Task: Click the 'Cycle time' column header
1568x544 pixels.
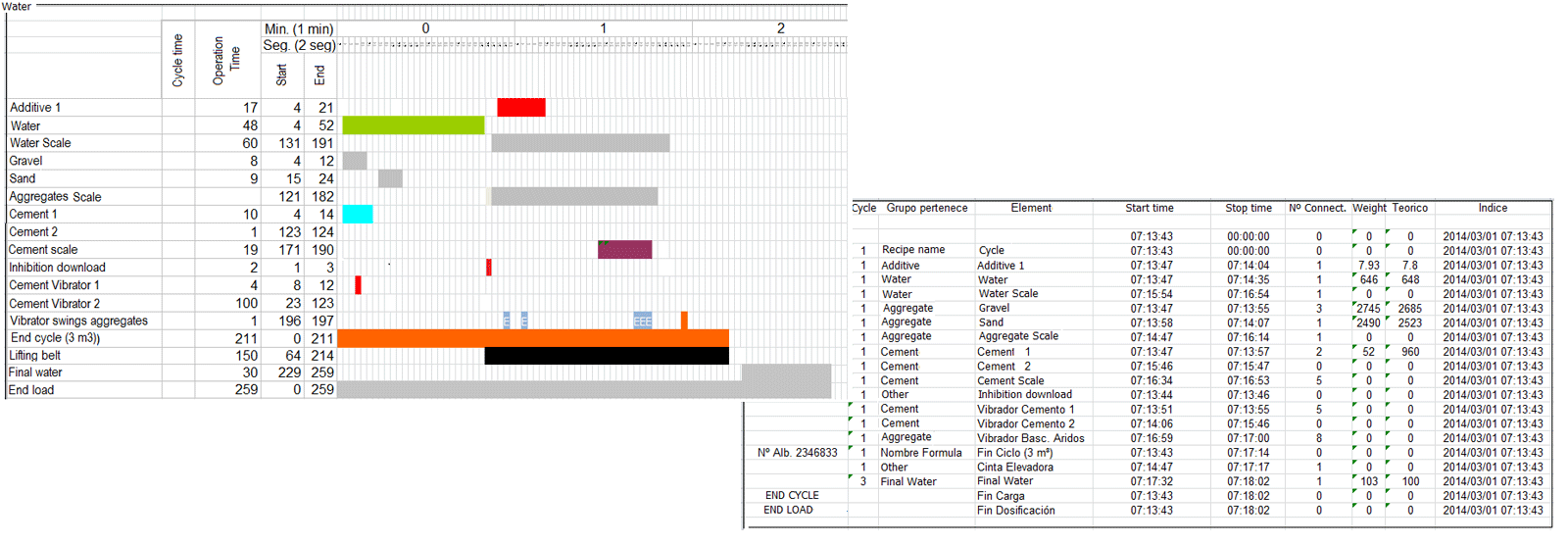Action: click(x=178, y=61)
